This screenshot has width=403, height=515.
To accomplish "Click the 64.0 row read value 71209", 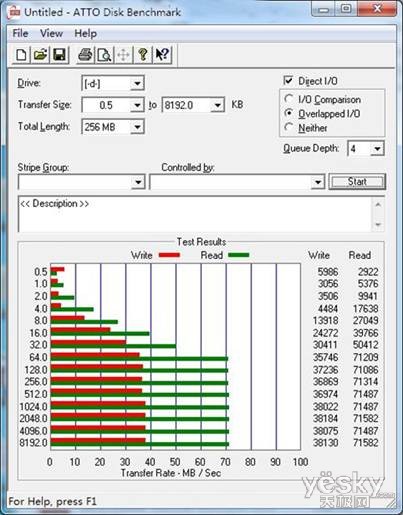I will 366,357.
